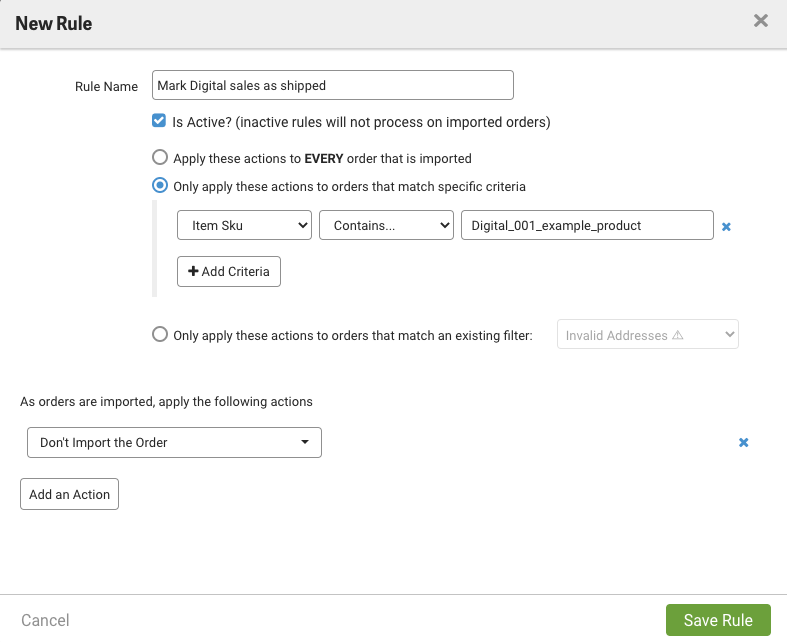This screenshot has width=787, height=642.
Task: Delete the Don't Import the Order action
Action: point(743,443)
